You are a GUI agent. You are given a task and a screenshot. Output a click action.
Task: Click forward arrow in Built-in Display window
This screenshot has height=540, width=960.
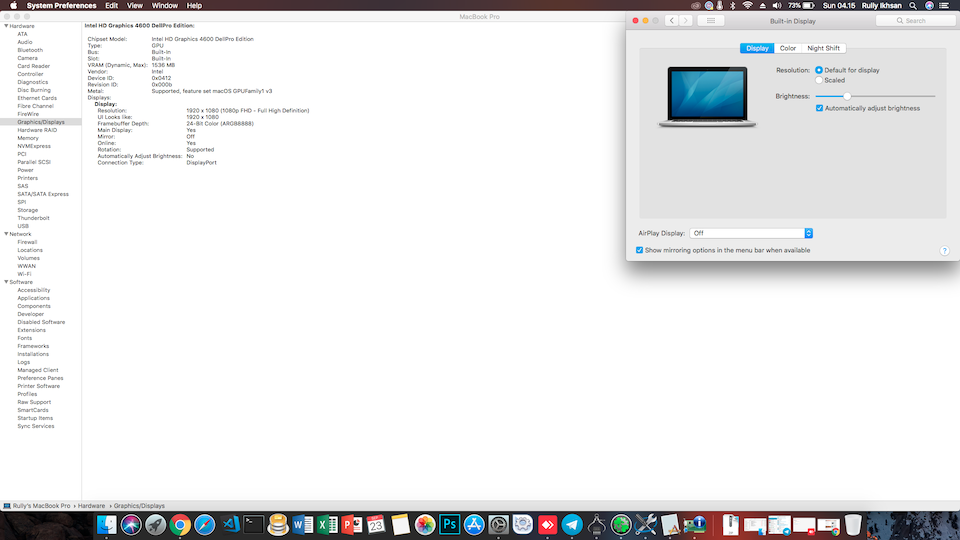686,21
